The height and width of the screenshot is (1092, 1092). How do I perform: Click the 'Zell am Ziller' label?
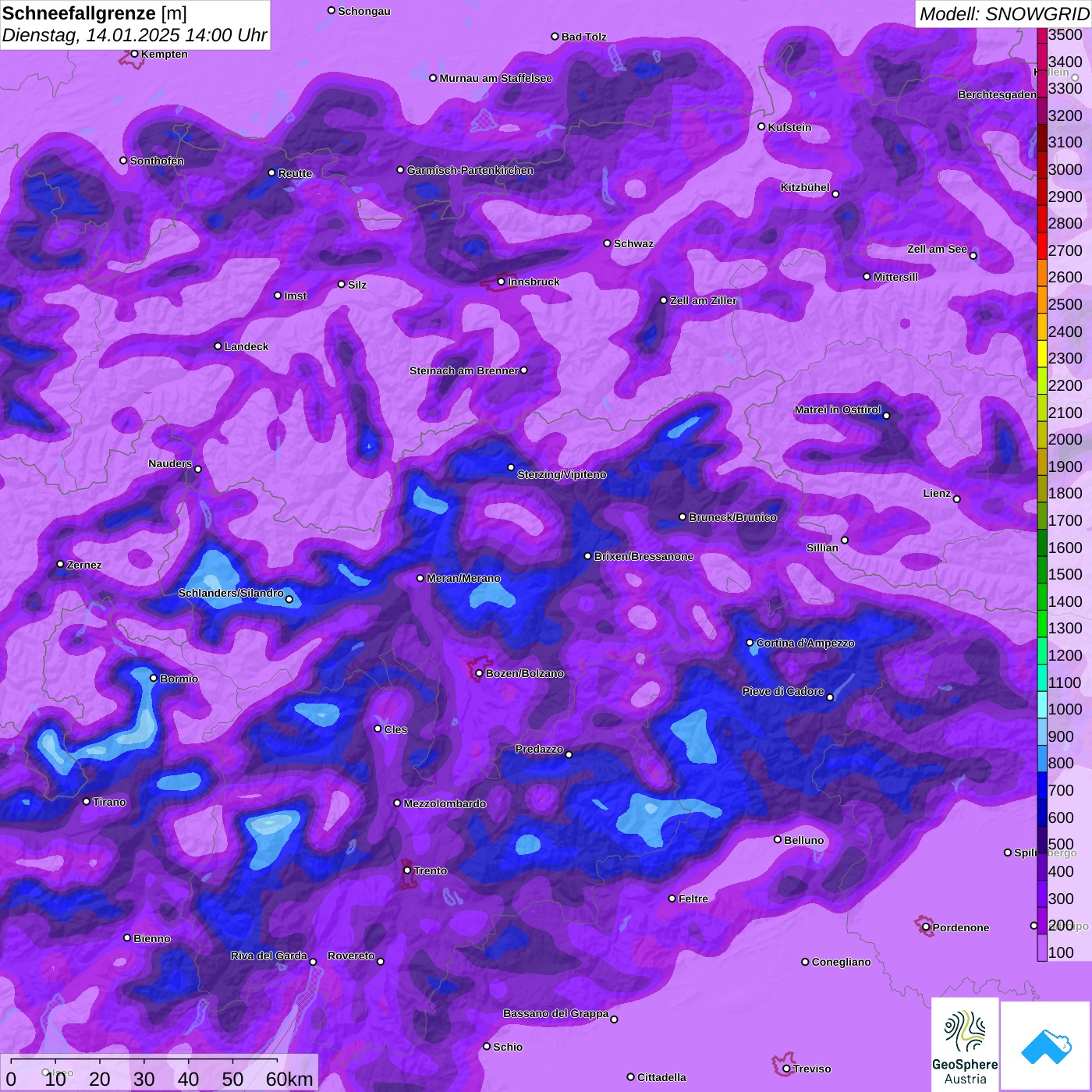[x=704, y=300]
